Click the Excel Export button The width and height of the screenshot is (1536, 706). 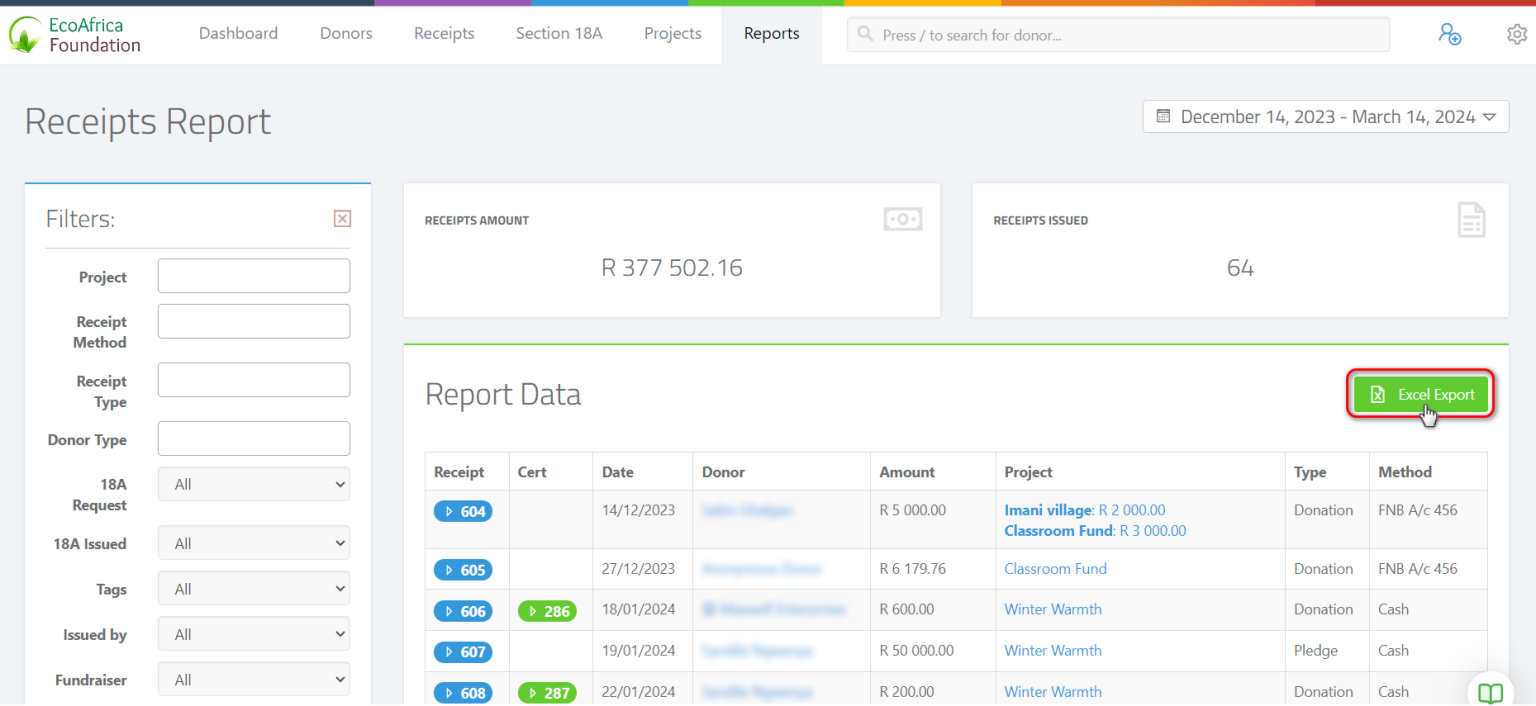coord(1420,393)
